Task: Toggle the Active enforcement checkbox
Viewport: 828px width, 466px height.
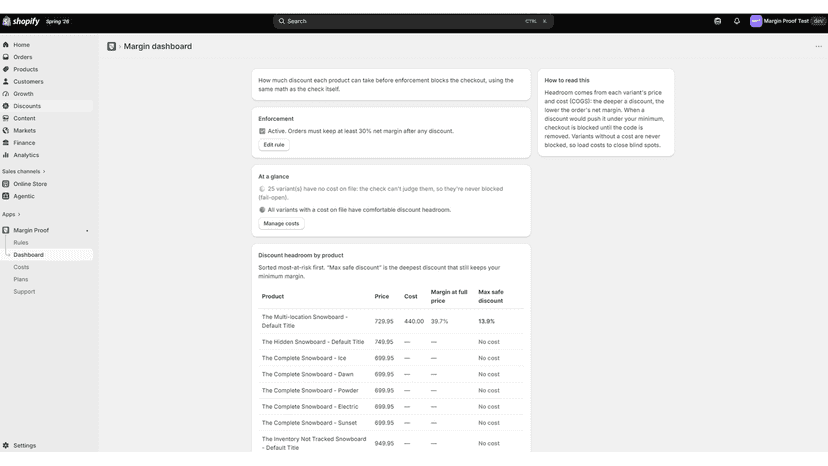Action: [262, 131]
